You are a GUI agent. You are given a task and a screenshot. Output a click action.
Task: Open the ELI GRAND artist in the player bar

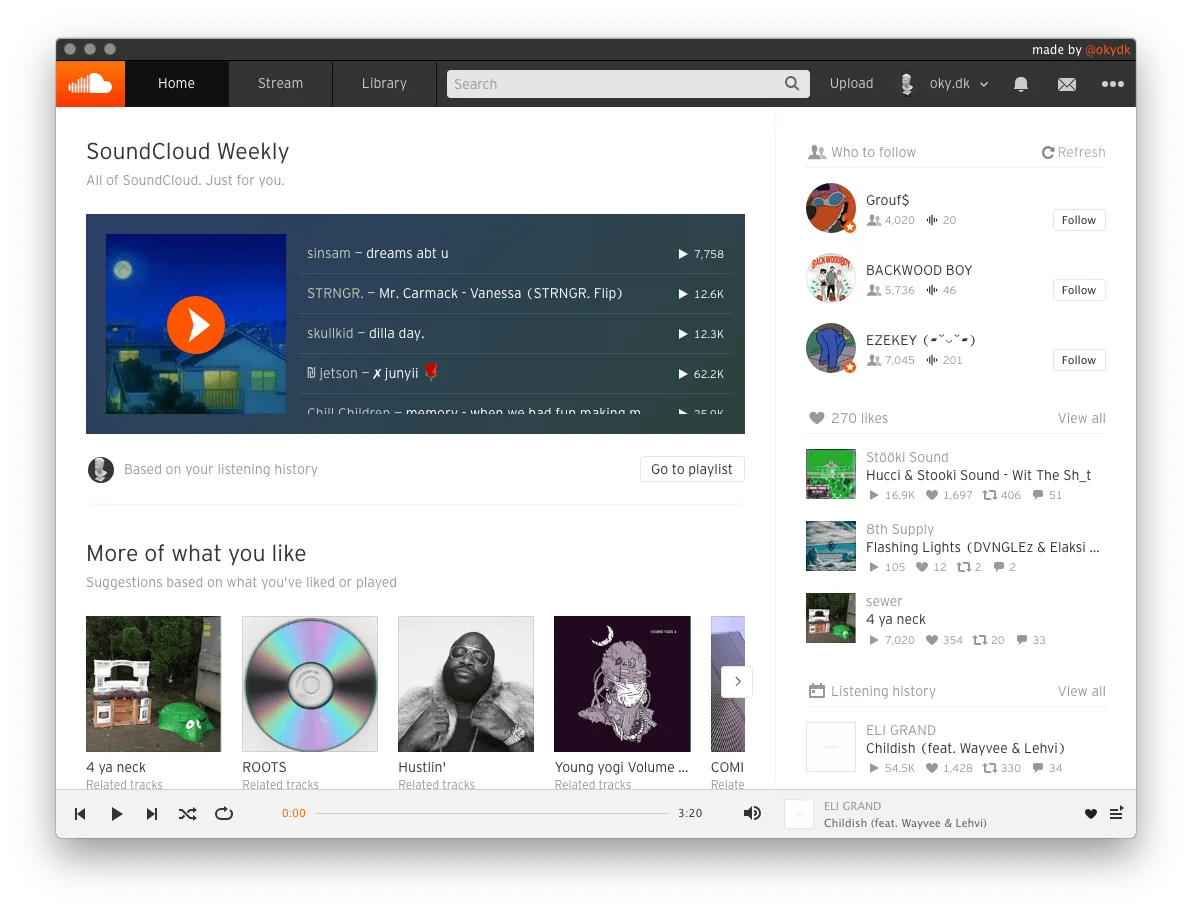point(852,806)
